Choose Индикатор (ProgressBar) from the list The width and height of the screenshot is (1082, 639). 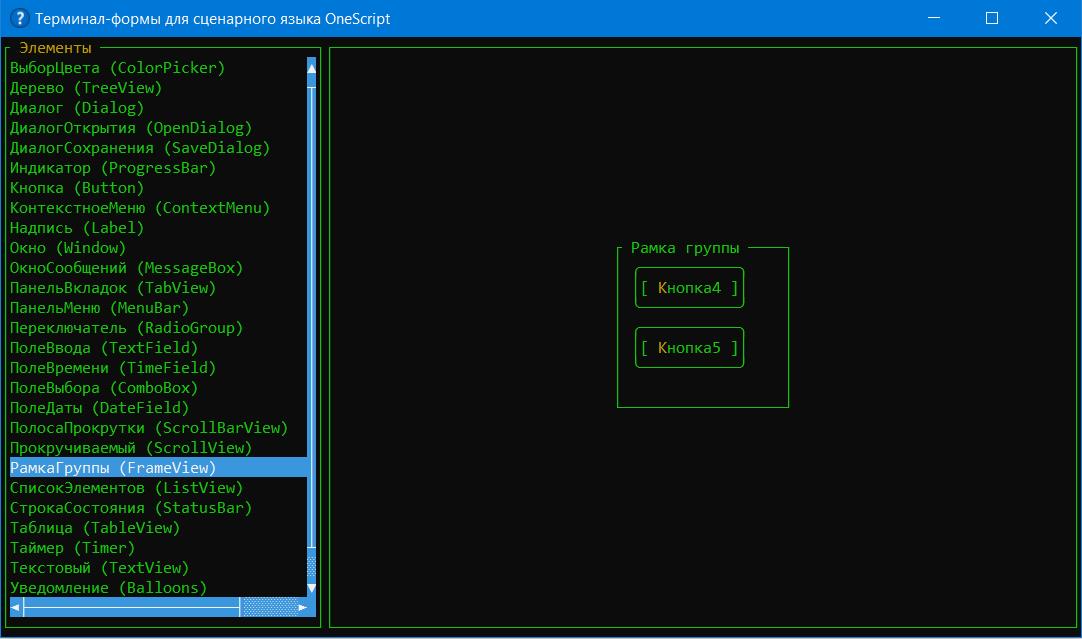tap(112, 168)
